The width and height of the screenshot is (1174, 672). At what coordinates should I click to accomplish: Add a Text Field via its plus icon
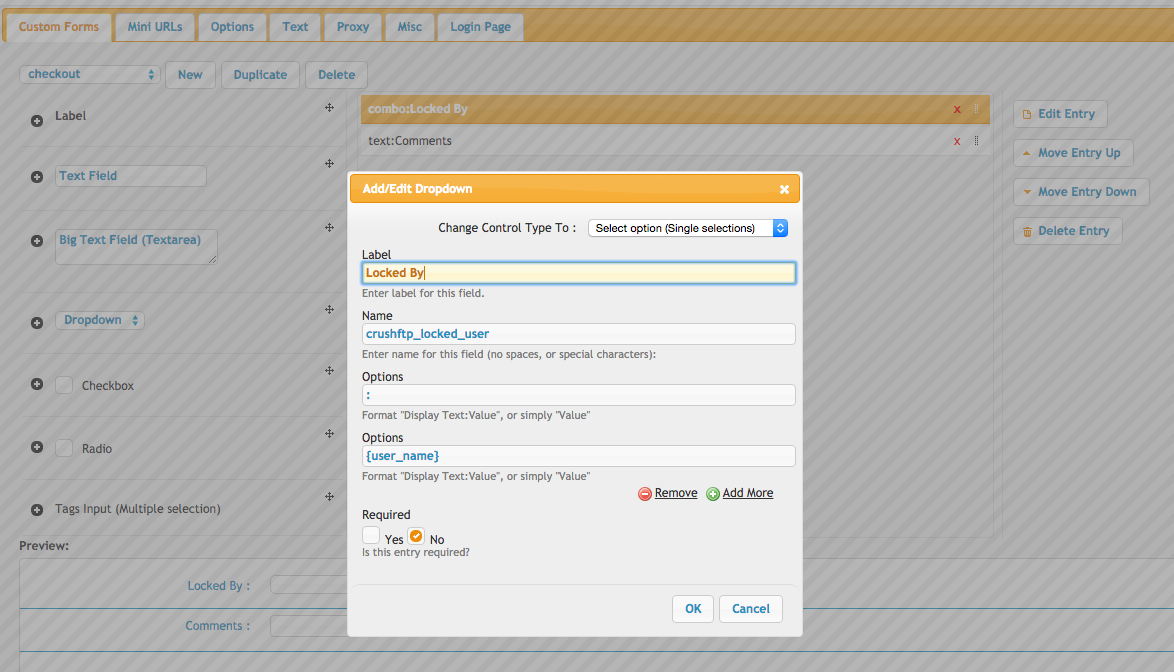[37, 177]
